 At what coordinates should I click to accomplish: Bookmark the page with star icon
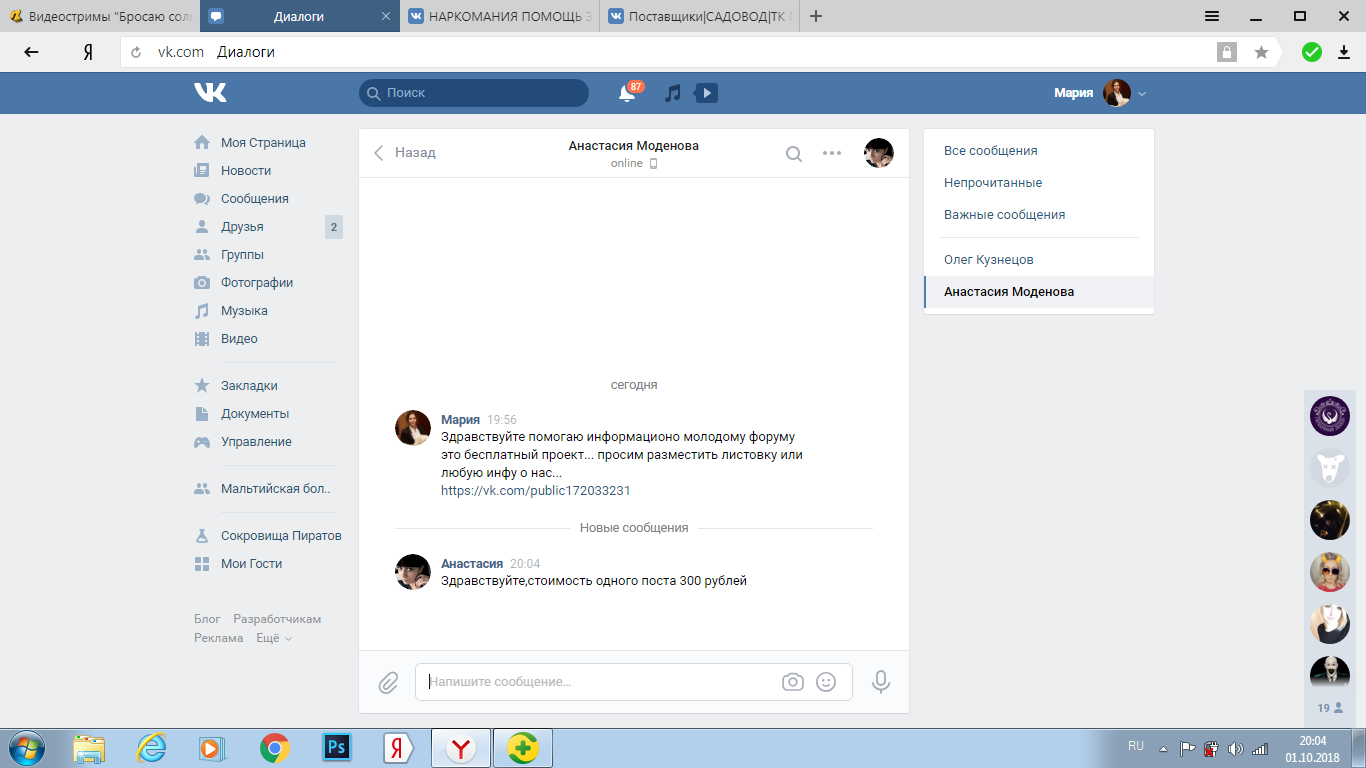[x=1262, y=52]
